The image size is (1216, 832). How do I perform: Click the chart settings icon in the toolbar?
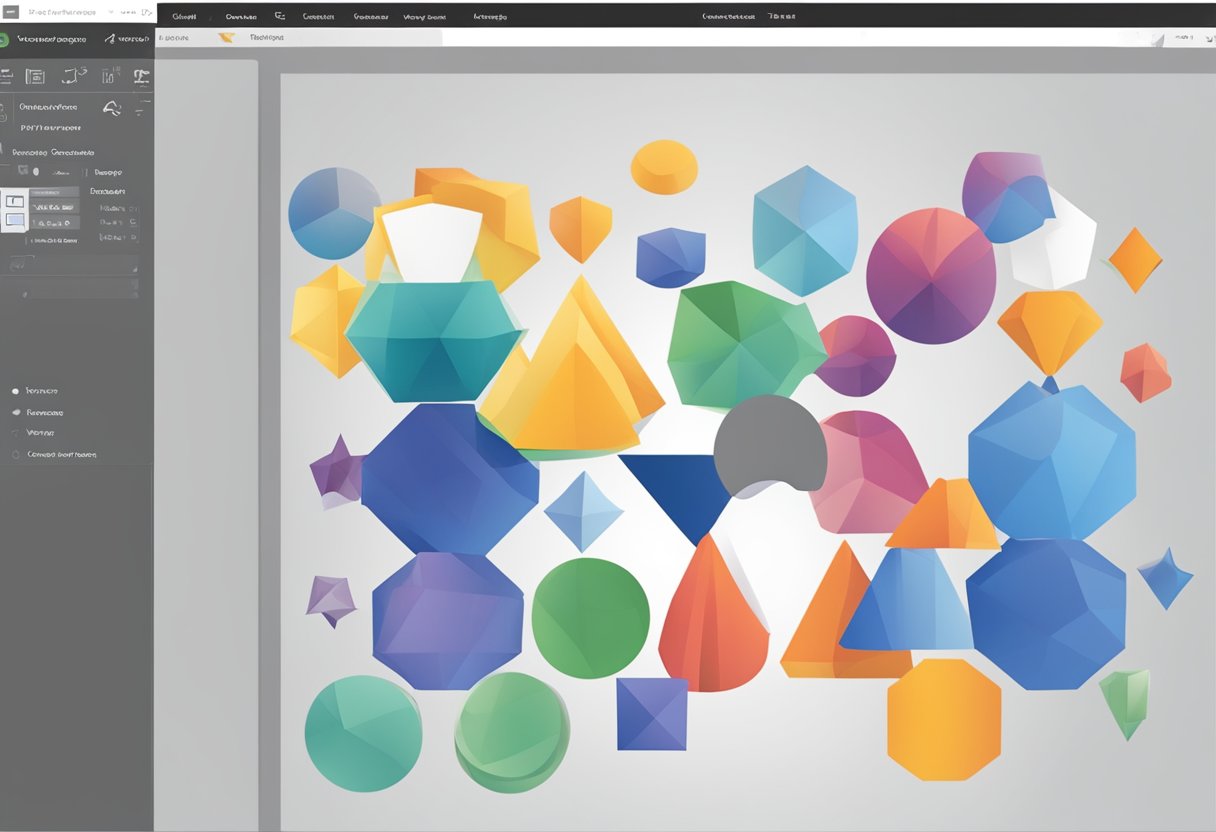108,75
